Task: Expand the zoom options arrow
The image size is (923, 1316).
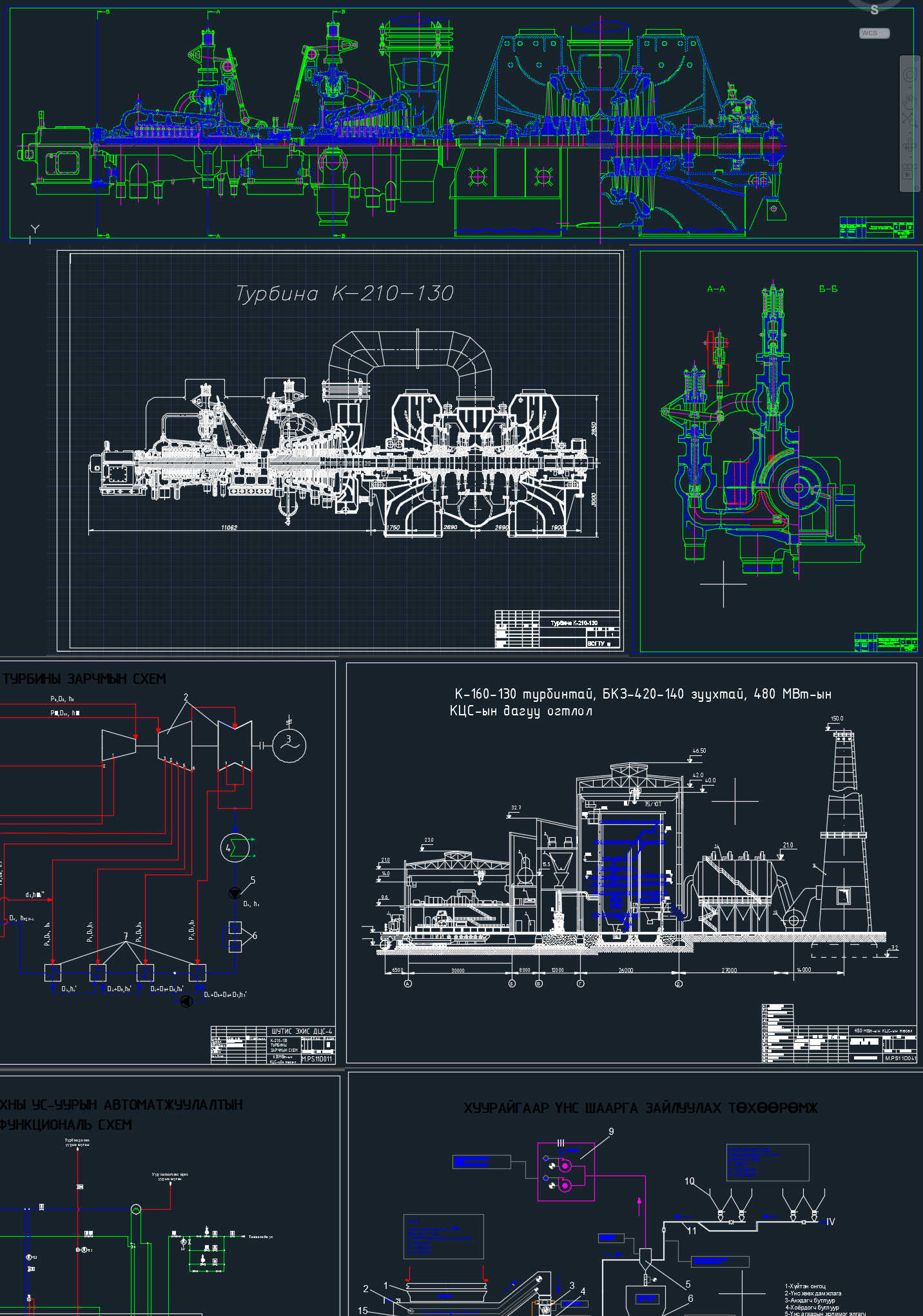Action: 910,133
